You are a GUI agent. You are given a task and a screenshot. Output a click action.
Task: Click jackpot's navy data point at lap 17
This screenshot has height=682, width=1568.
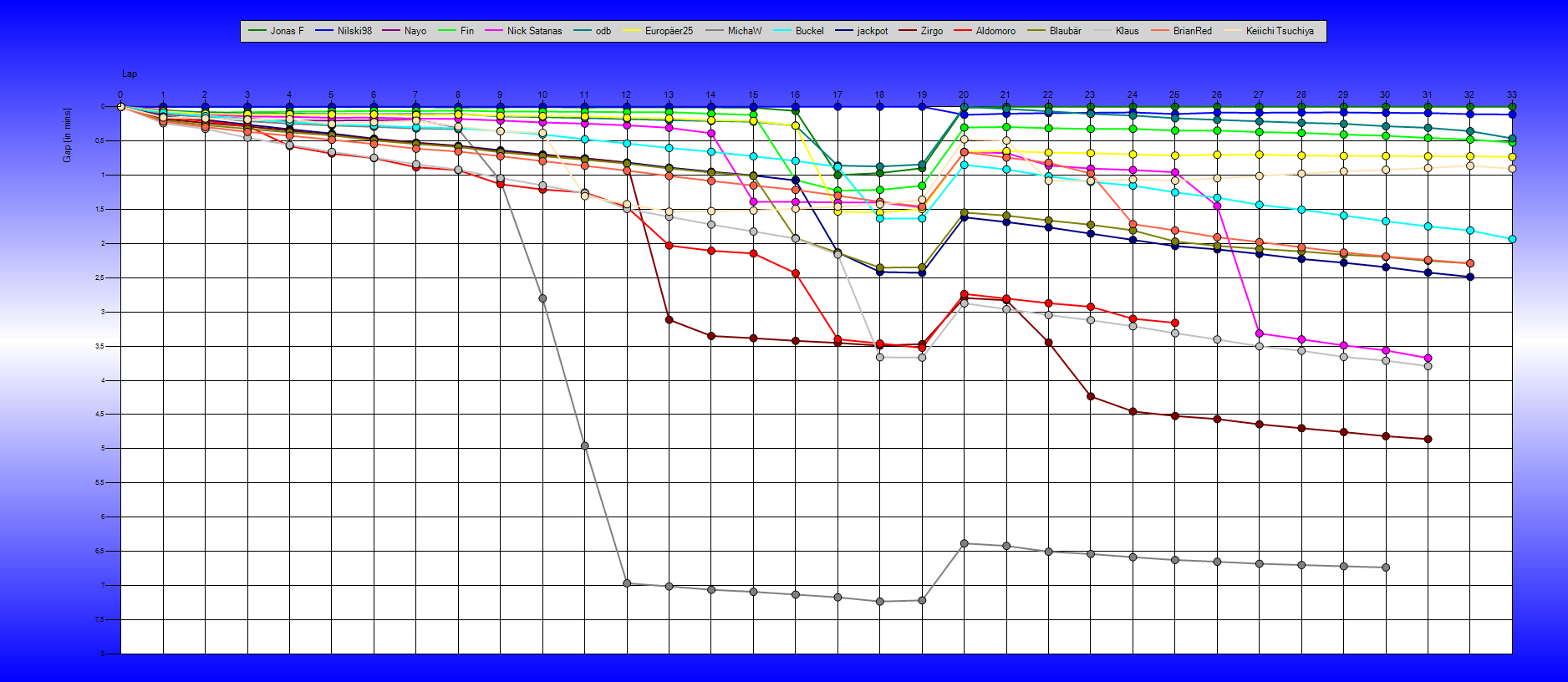point(837,253)
